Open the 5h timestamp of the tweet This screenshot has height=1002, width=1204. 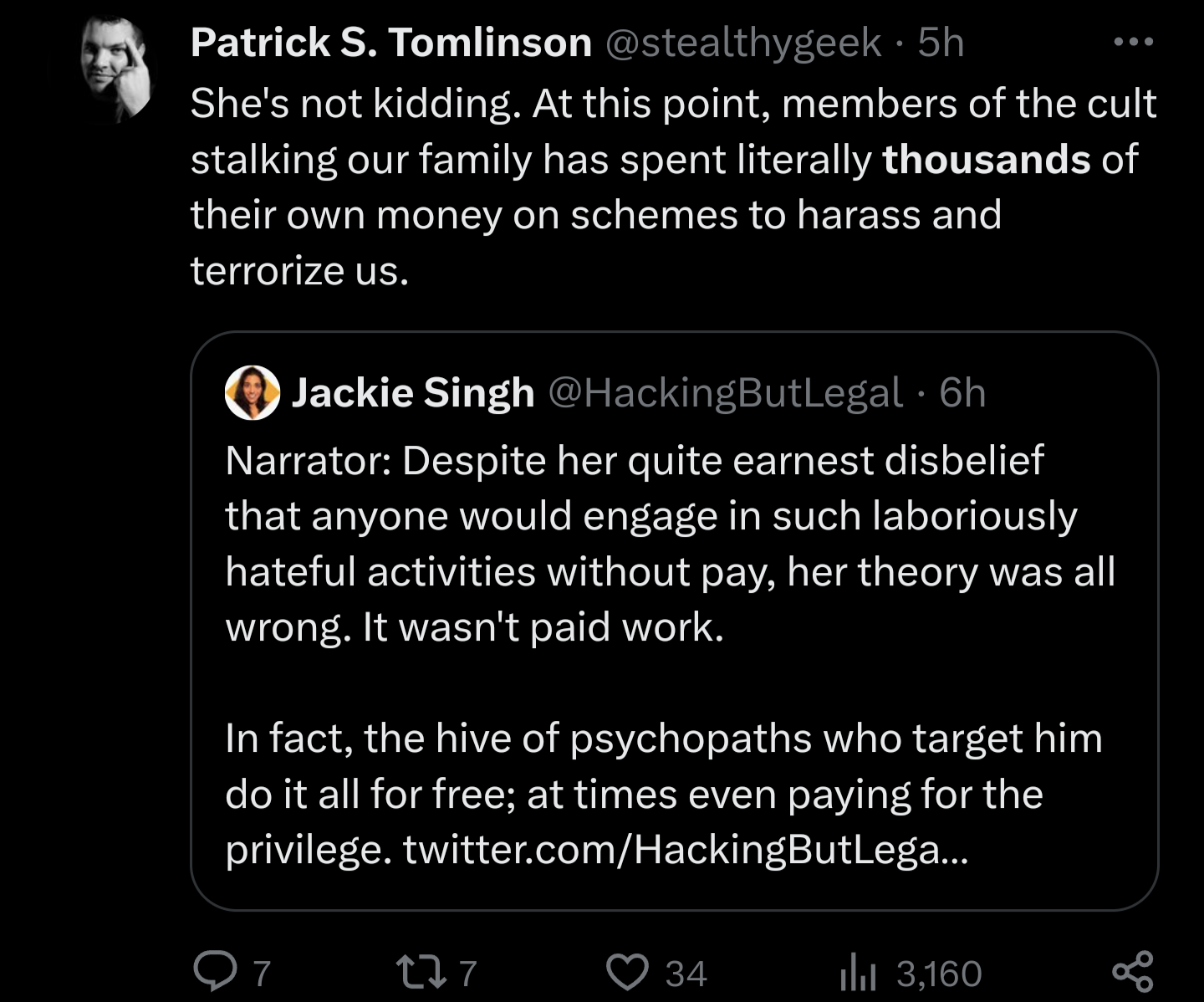(x=941, y=42)
